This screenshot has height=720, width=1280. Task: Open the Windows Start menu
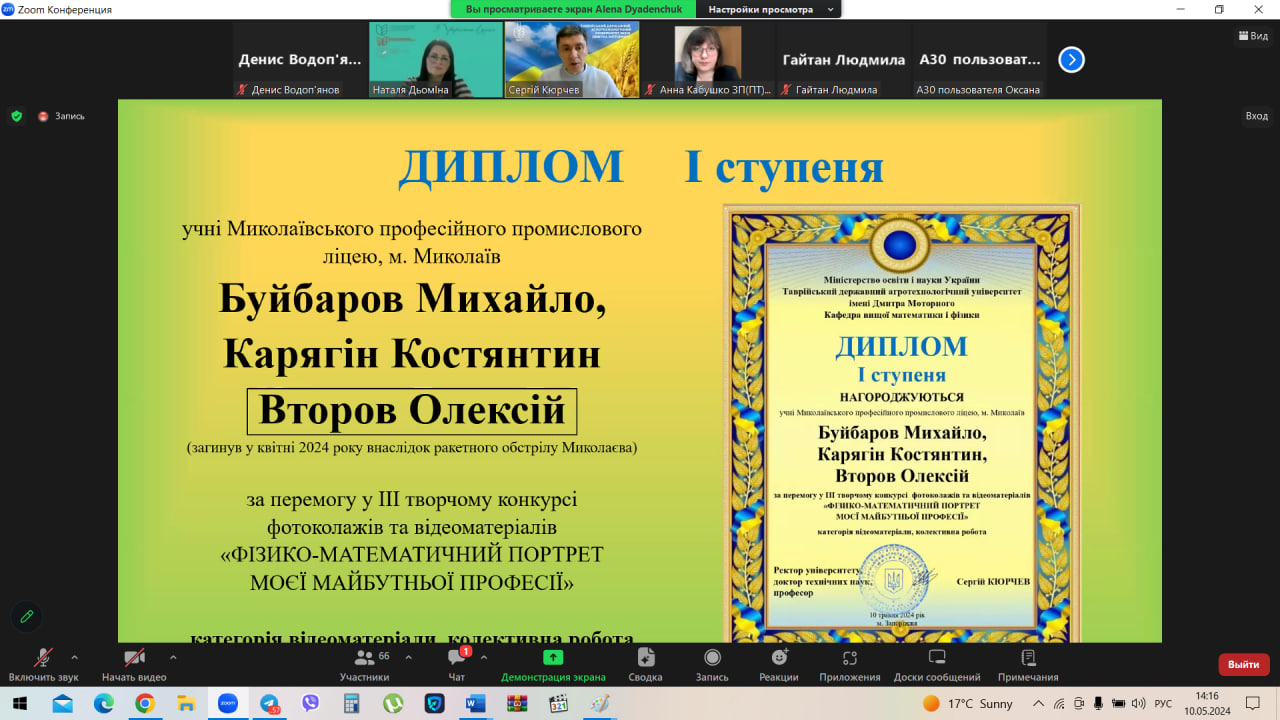tap(20, 704)
